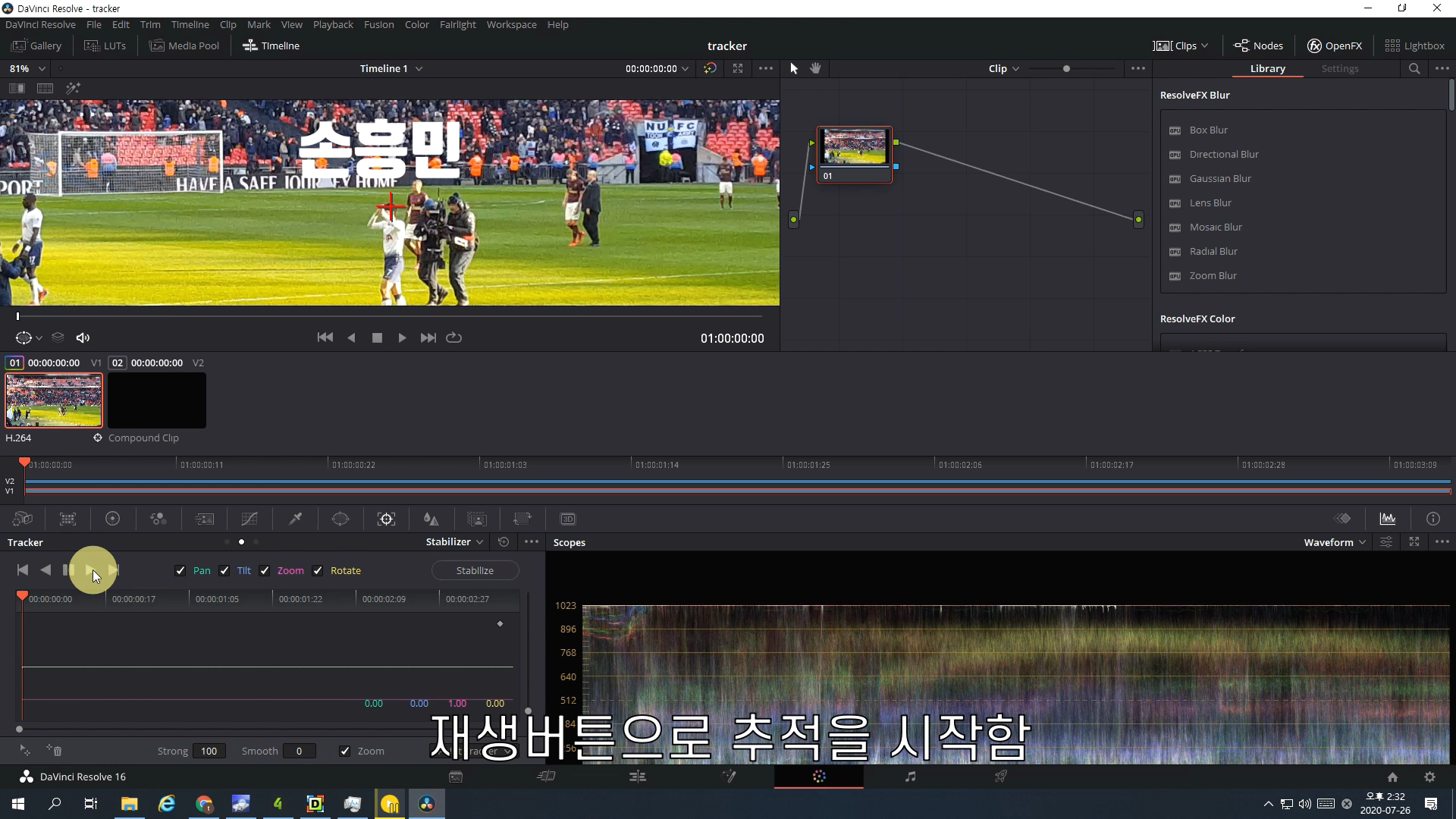This screenshot has height=819, width=1456.
Task: Open the Qualifier eyedropper palette
Action: click(295, 519)
